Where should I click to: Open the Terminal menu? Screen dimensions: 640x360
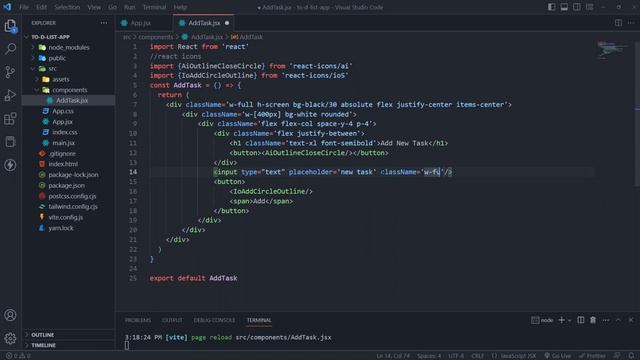154,7
